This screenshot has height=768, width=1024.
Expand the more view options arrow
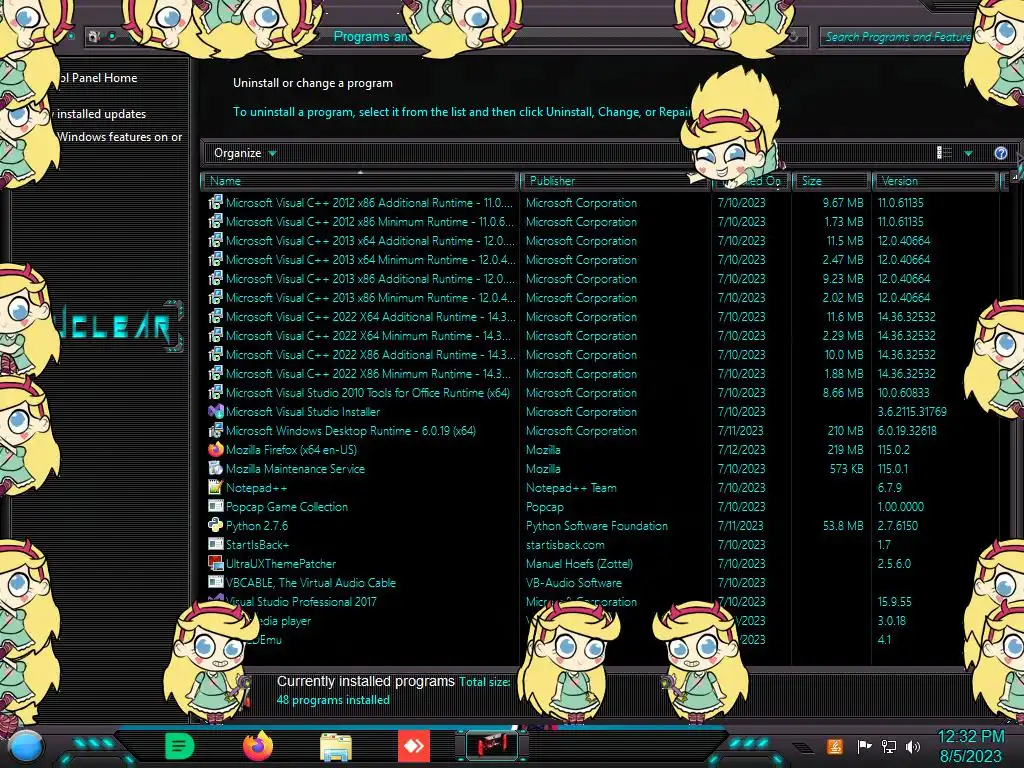pyautogui.click(x=968, y=153)
